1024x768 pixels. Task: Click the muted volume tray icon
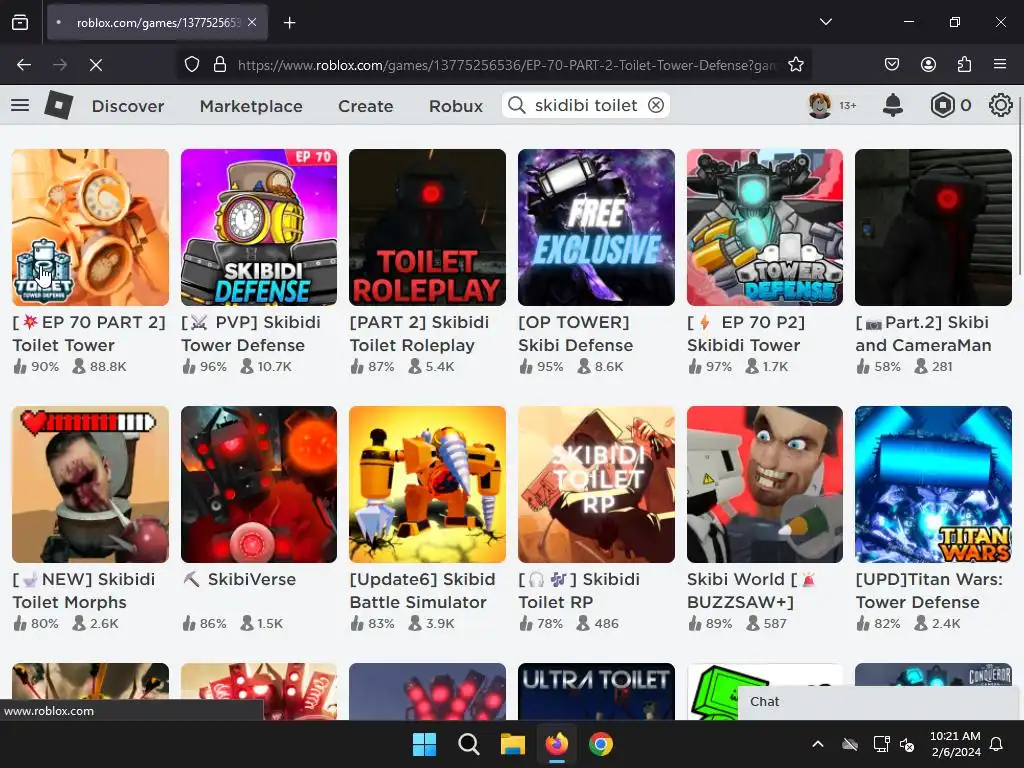907,744
